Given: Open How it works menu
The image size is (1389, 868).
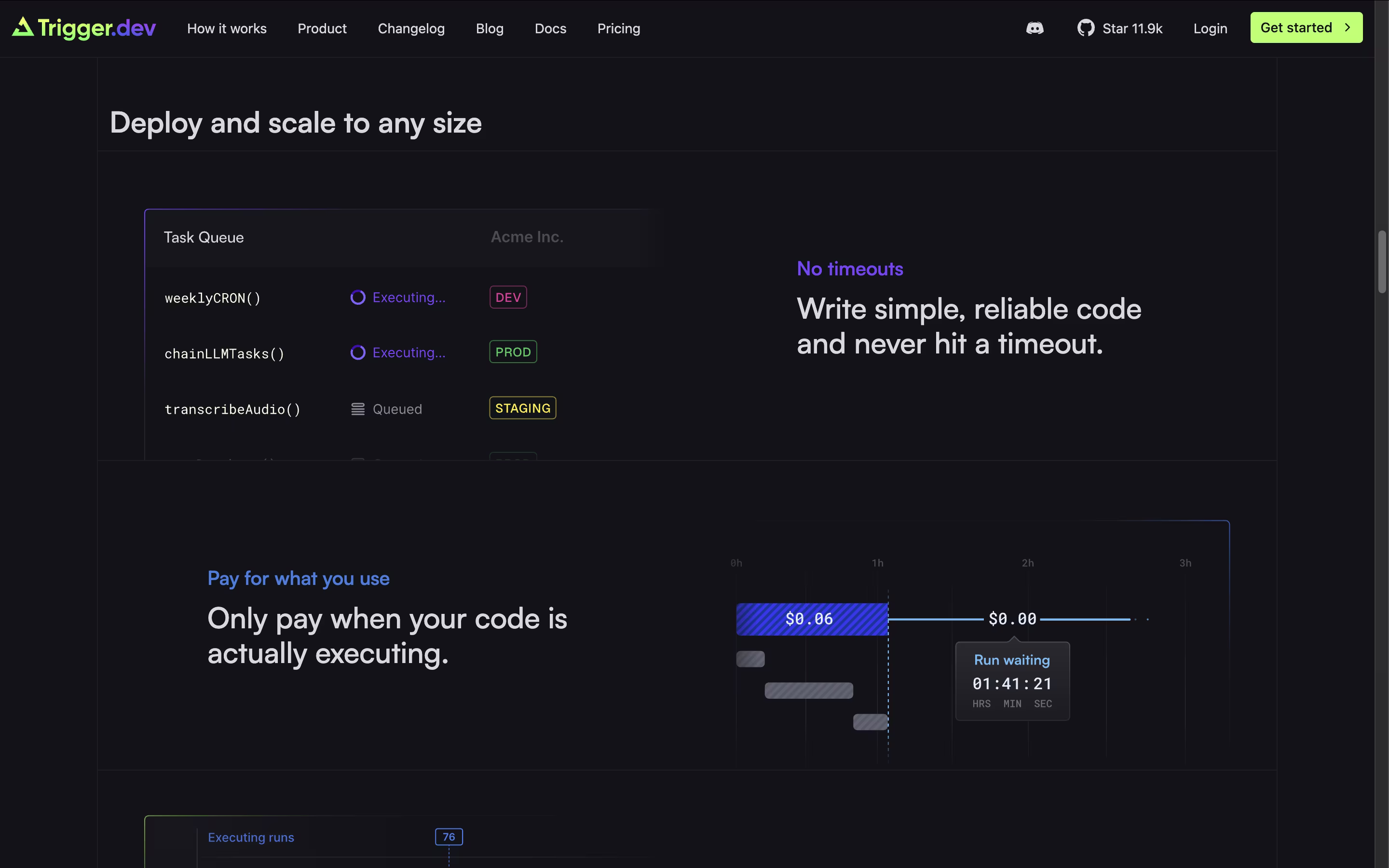Looking at the screenshot, I should tap(227, 28).
